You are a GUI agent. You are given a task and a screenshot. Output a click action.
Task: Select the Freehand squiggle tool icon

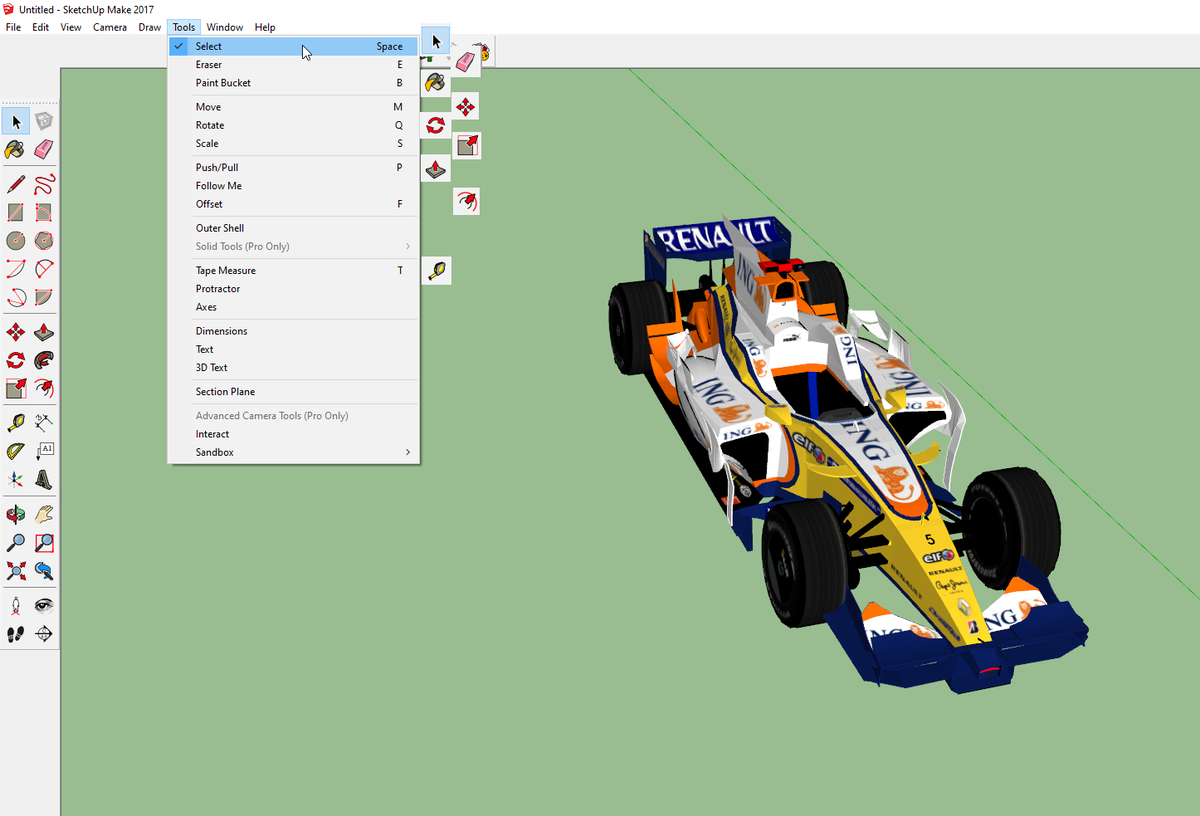click(44, 184)
